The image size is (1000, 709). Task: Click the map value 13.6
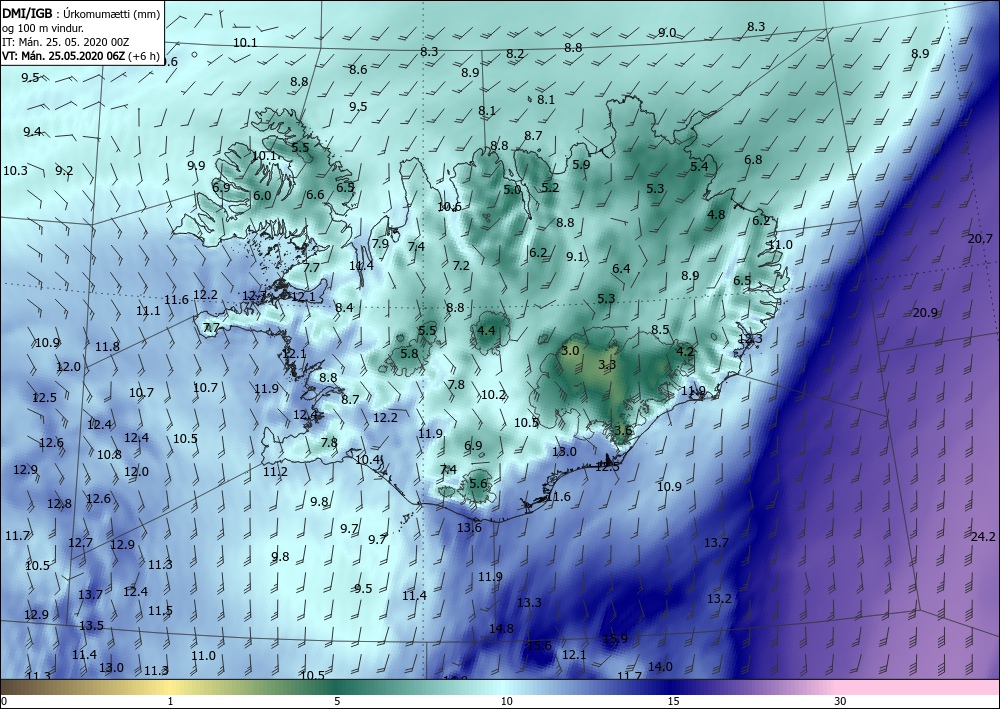469,528
